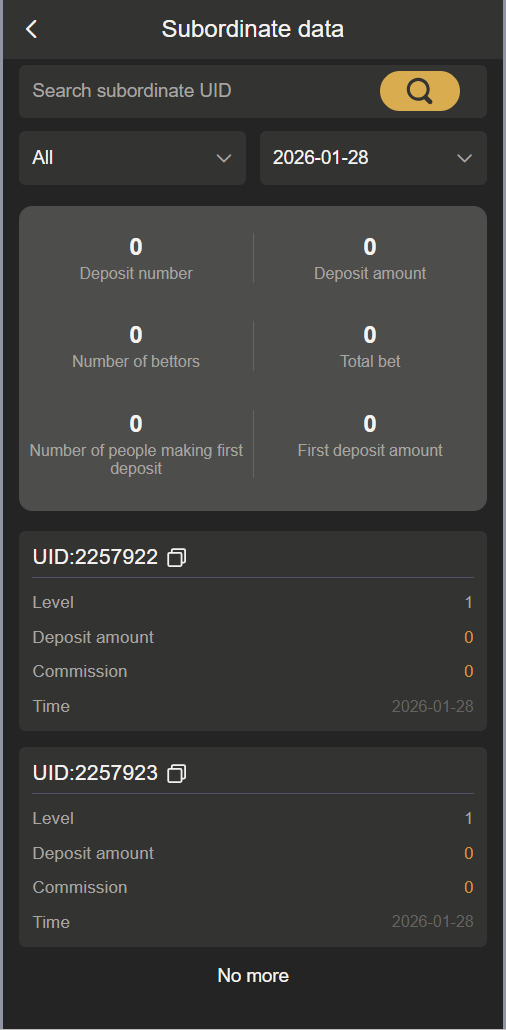
Task: Click the Subordinate data page title
Action: pos(253,30)
